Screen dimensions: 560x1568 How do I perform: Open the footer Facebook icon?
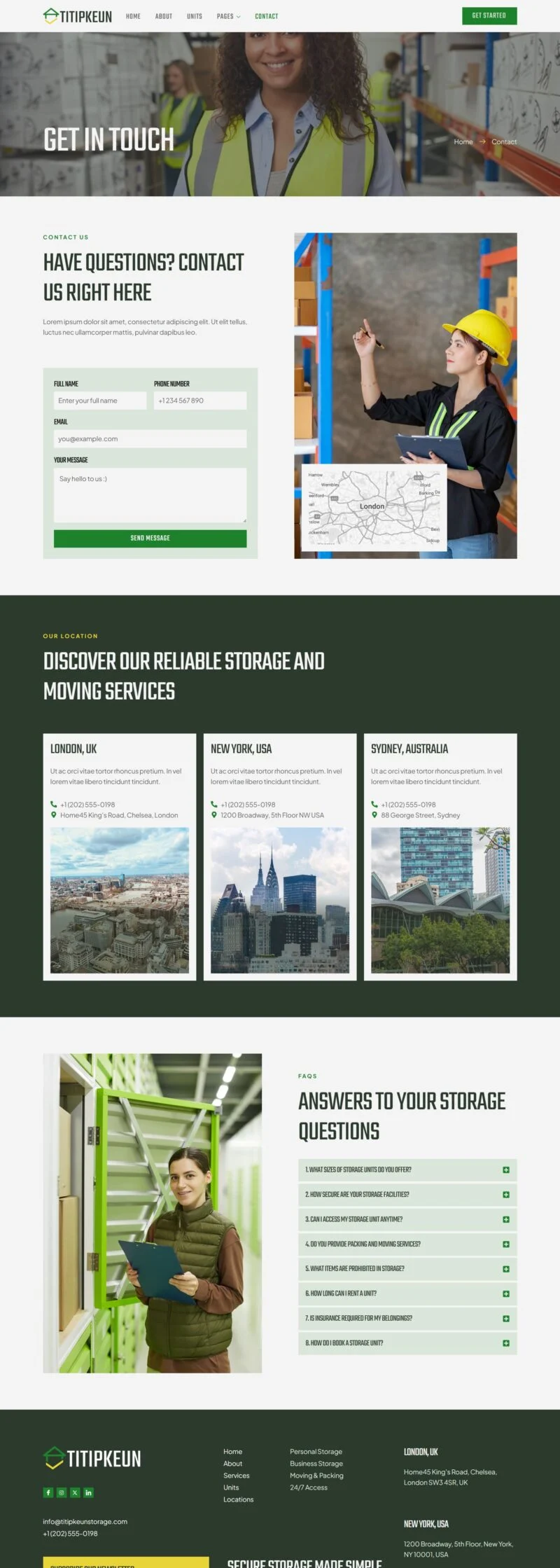tap(48, 1492)
